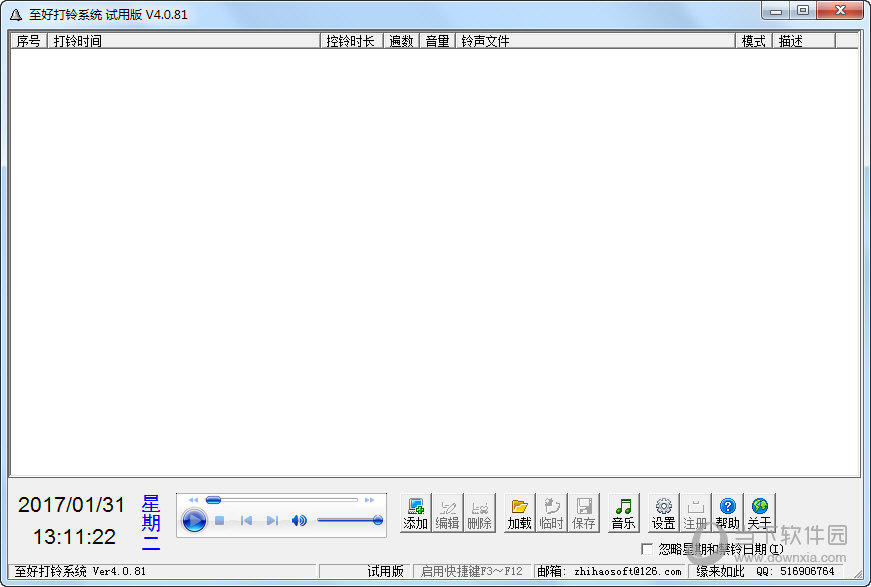Screen dimensions: 871x587
Task: Click the 保存 (Save) floppy button
Action: pos(584,513)
